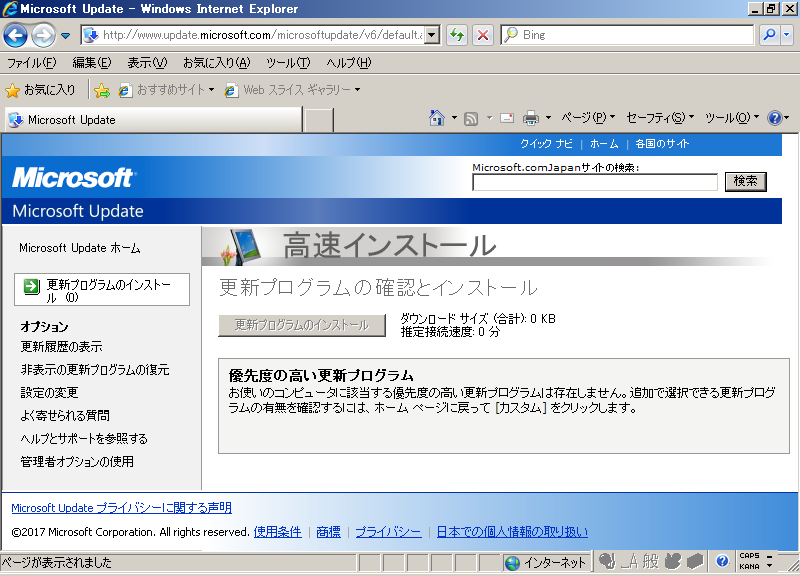Viewport: 800px width, 576px height.
Task: Expand the ページ(P) toolbar dropdown
Action: click(x=588, y=118)
